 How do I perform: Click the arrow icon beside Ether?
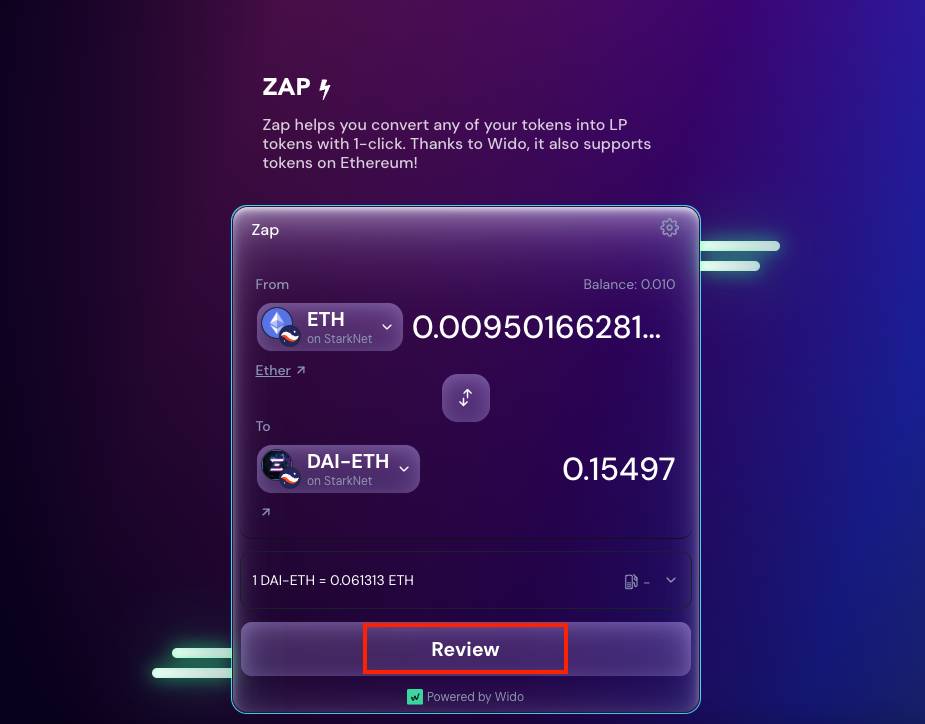(x=301, y=370)
